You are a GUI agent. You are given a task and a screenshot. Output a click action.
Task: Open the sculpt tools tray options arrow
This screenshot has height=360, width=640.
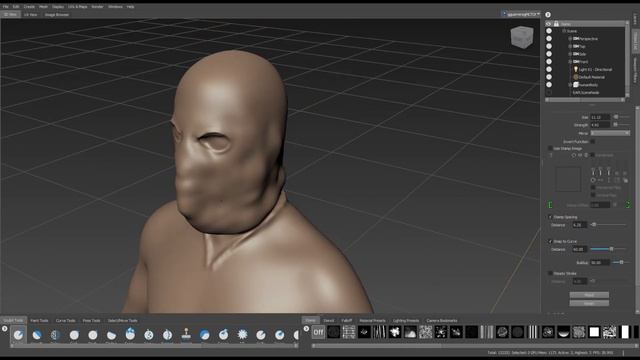(x=4, y=329)
